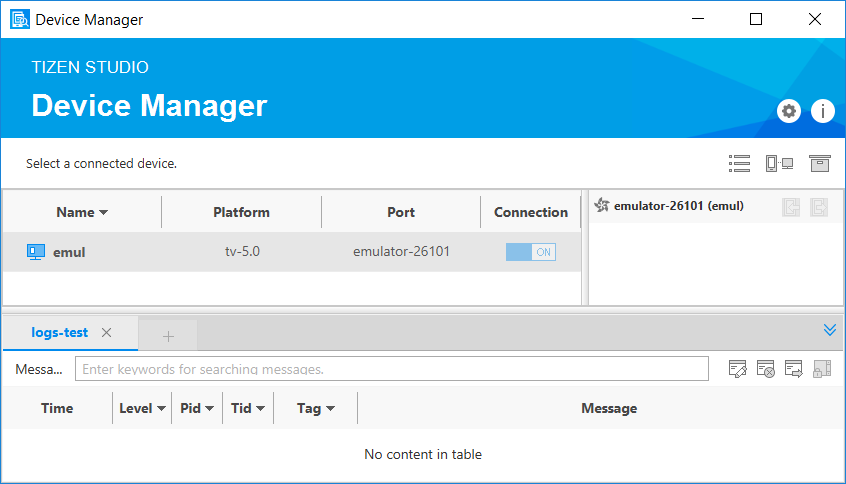Open the device list view icon
846x484 pixels.
click(739, 163)
